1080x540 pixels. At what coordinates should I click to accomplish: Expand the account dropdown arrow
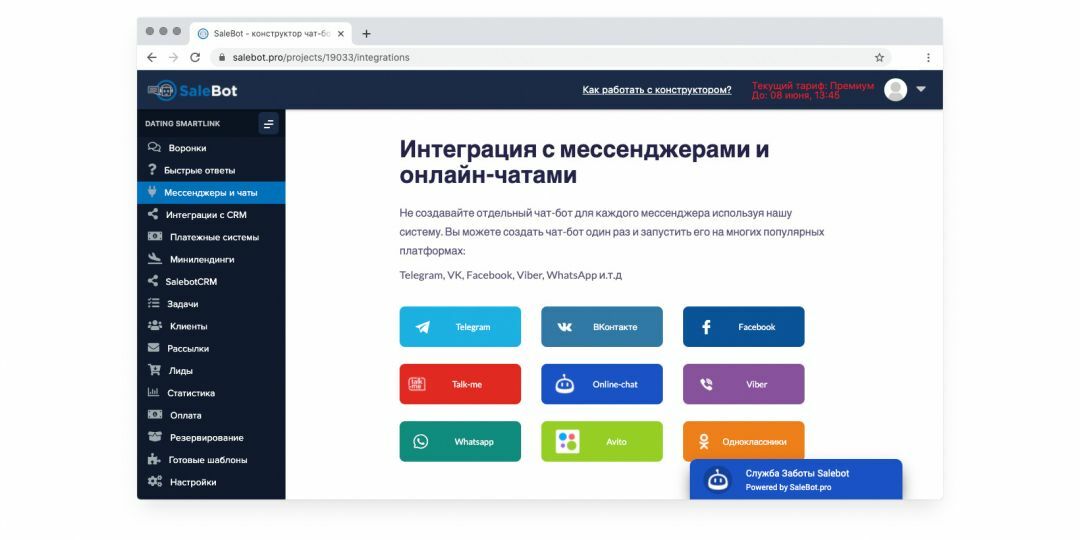coord(921,90)
